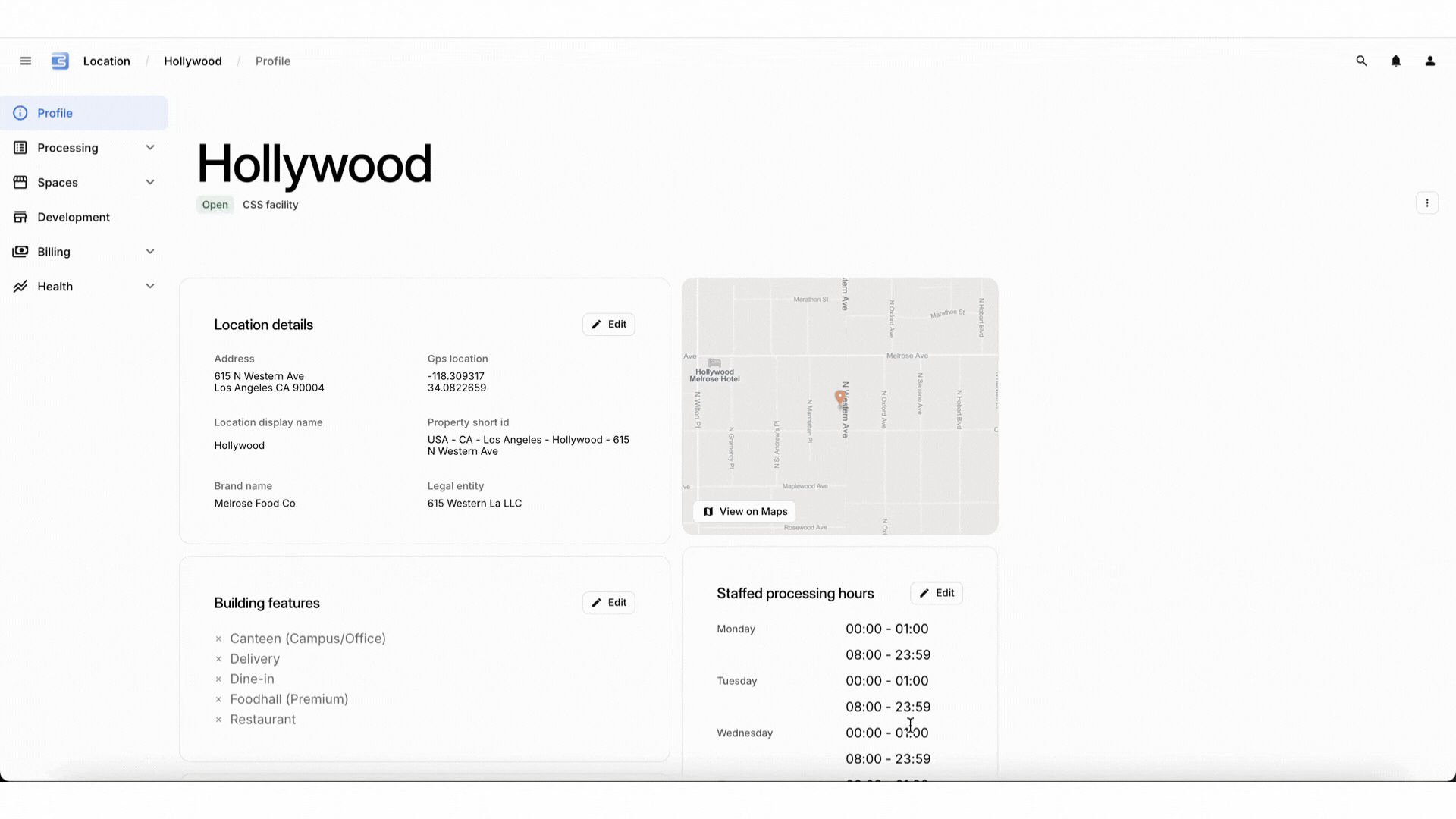1456x819 pixels.
Task: Edit Staffed processing hours
Action: coord(936,593)
